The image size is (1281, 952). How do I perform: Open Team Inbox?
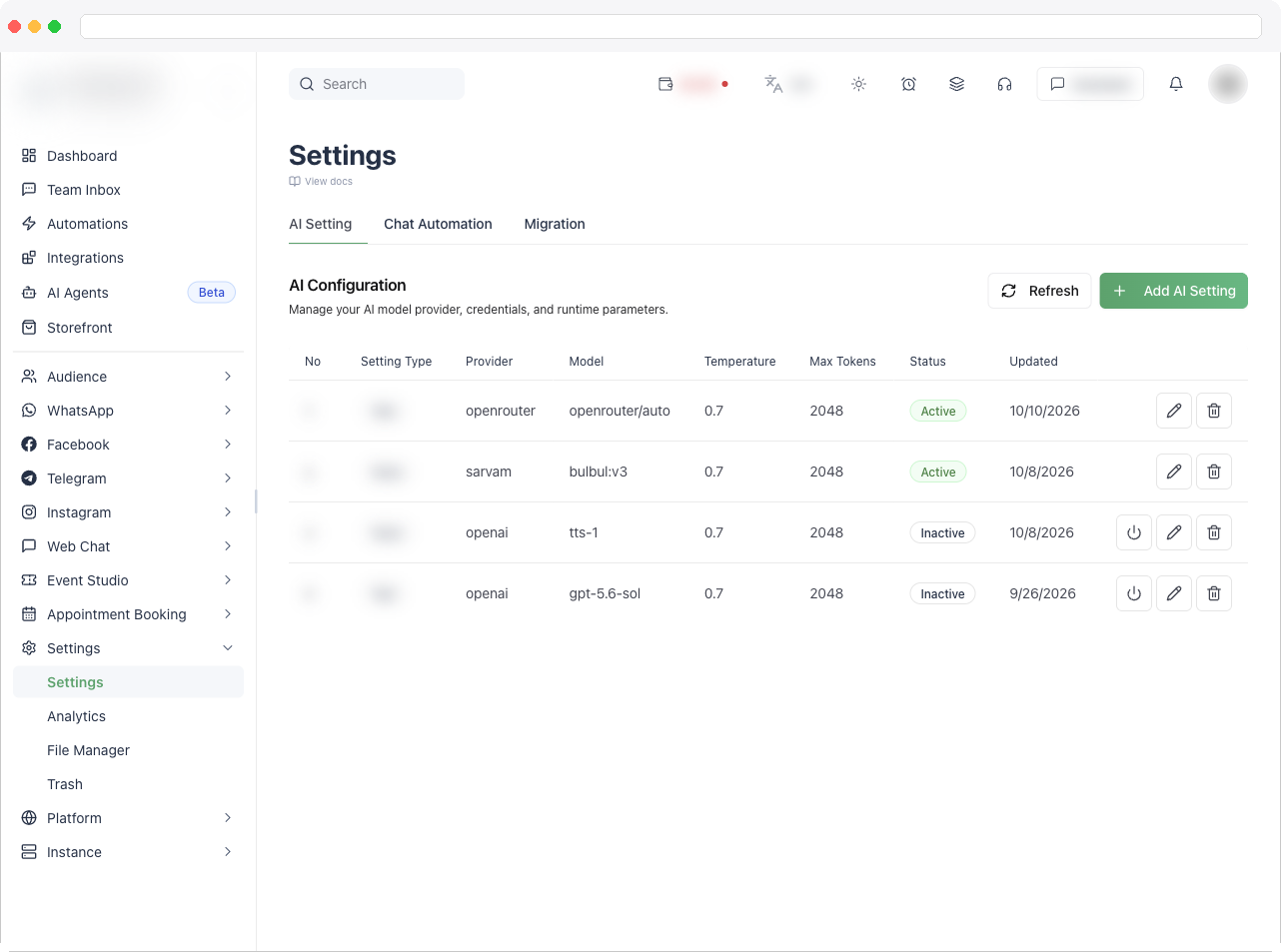128,190
